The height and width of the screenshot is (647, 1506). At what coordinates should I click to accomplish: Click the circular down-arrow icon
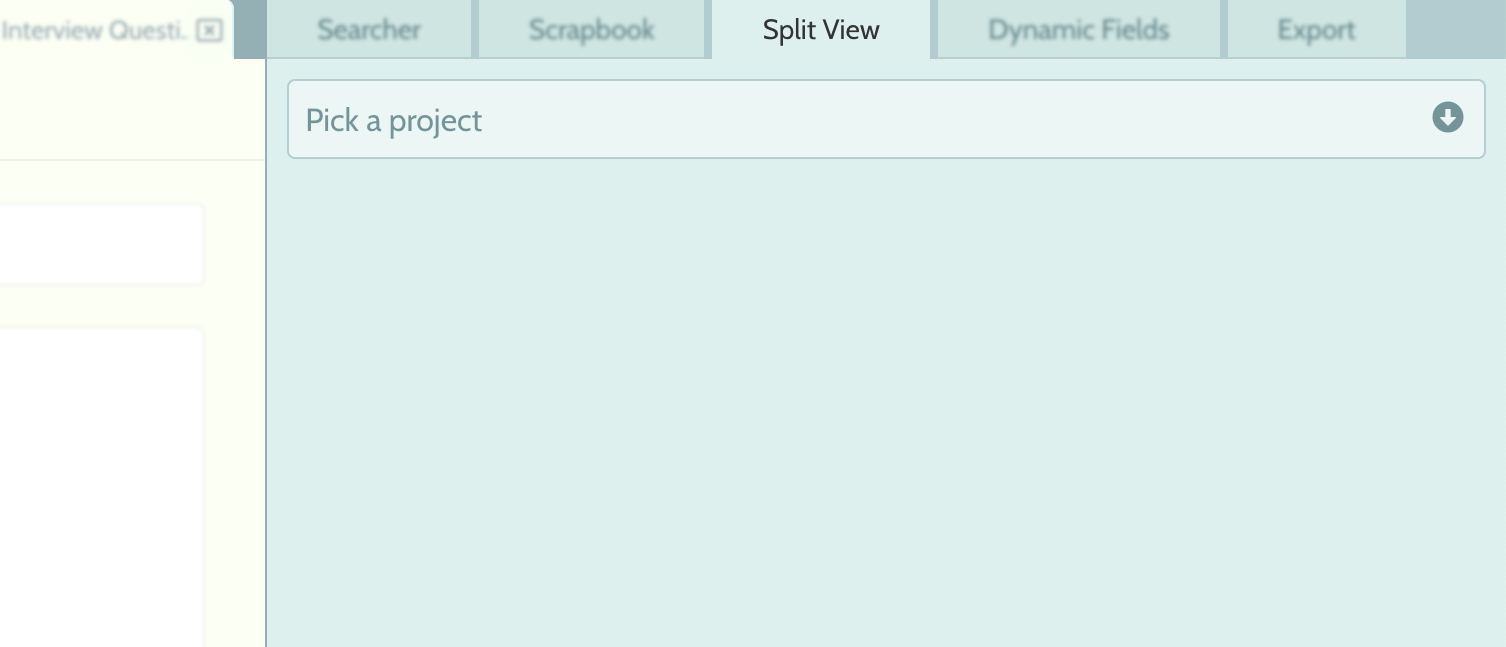pyautogui.click(x=1447, y=118)
